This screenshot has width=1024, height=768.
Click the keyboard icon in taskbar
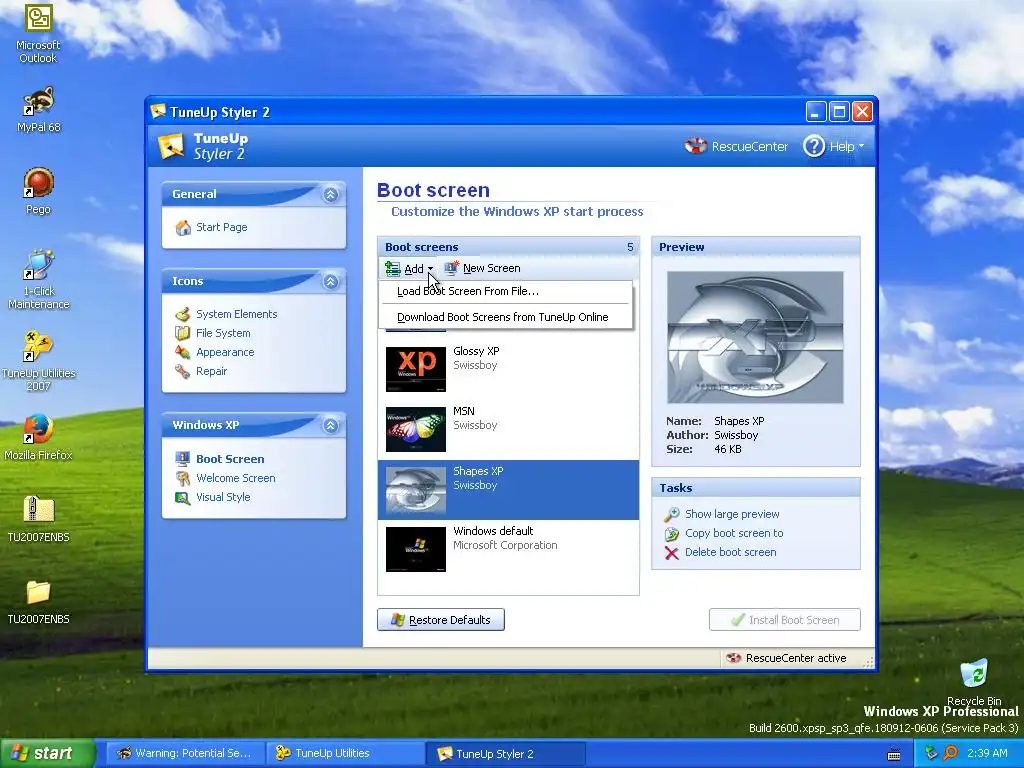(x=894, y=755)
